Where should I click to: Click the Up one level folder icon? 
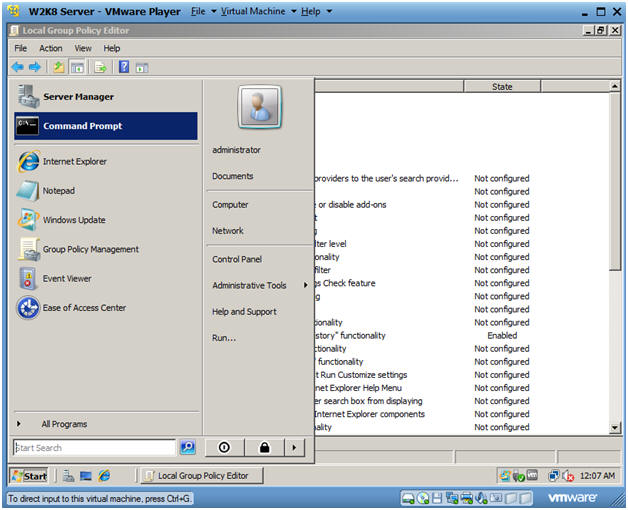(59, 67)
